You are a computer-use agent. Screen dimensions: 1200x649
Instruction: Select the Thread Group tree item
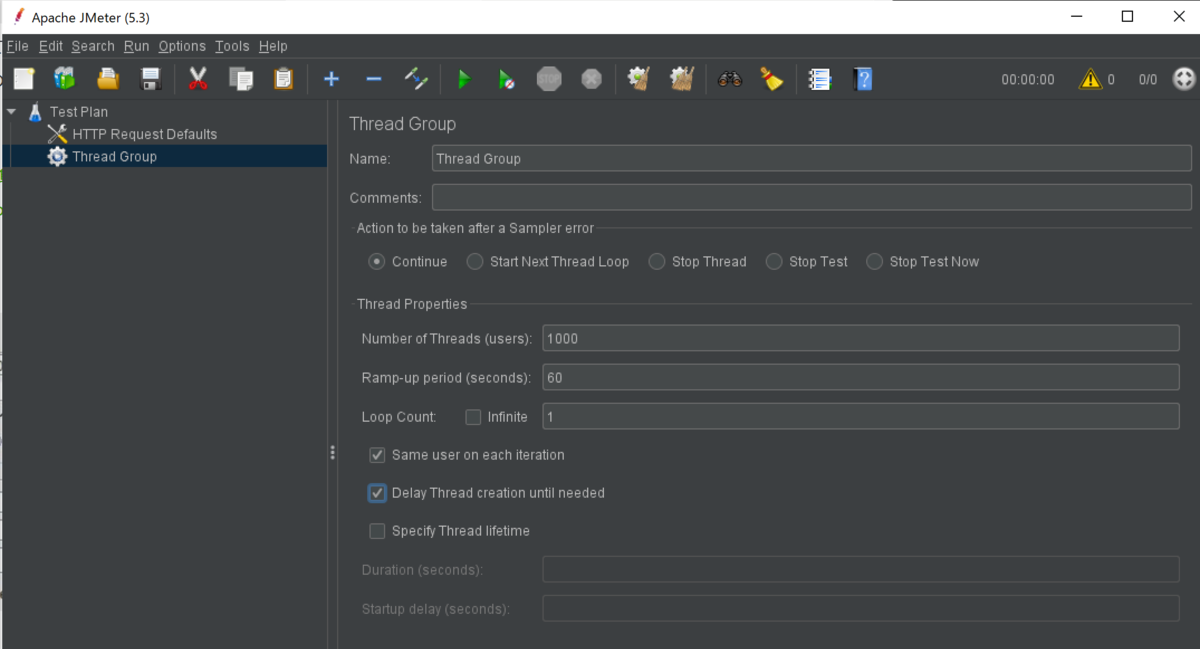(x=115, y=157)
